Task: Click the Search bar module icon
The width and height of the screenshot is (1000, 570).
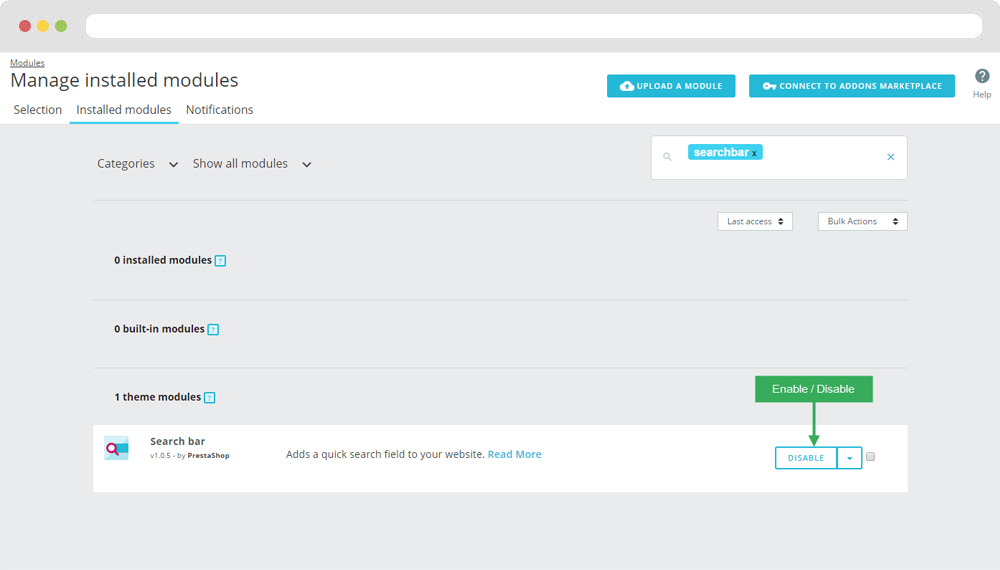Action: [116, 449]
